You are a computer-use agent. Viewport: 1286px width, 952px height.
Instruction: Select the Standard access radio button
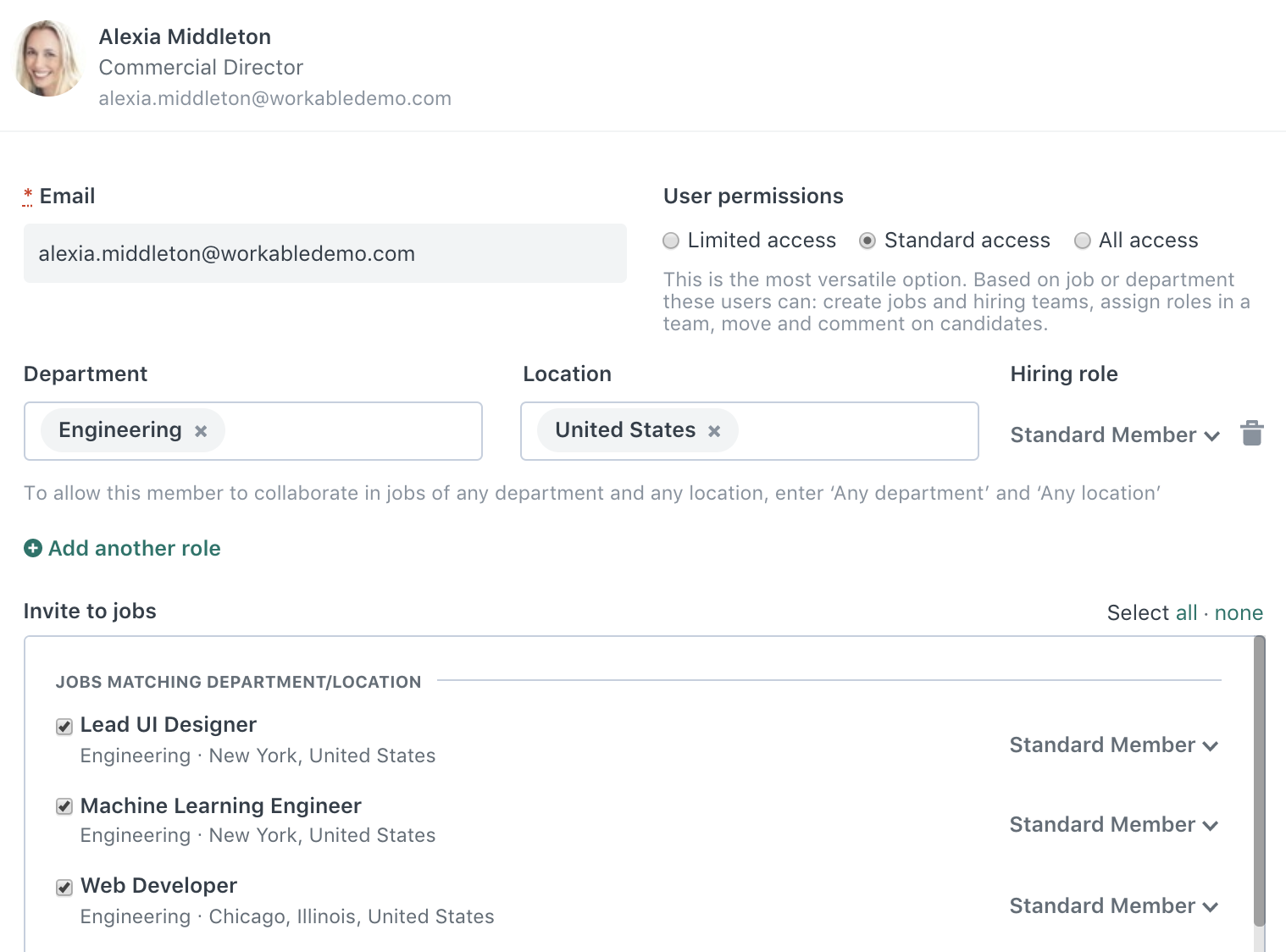867,241
